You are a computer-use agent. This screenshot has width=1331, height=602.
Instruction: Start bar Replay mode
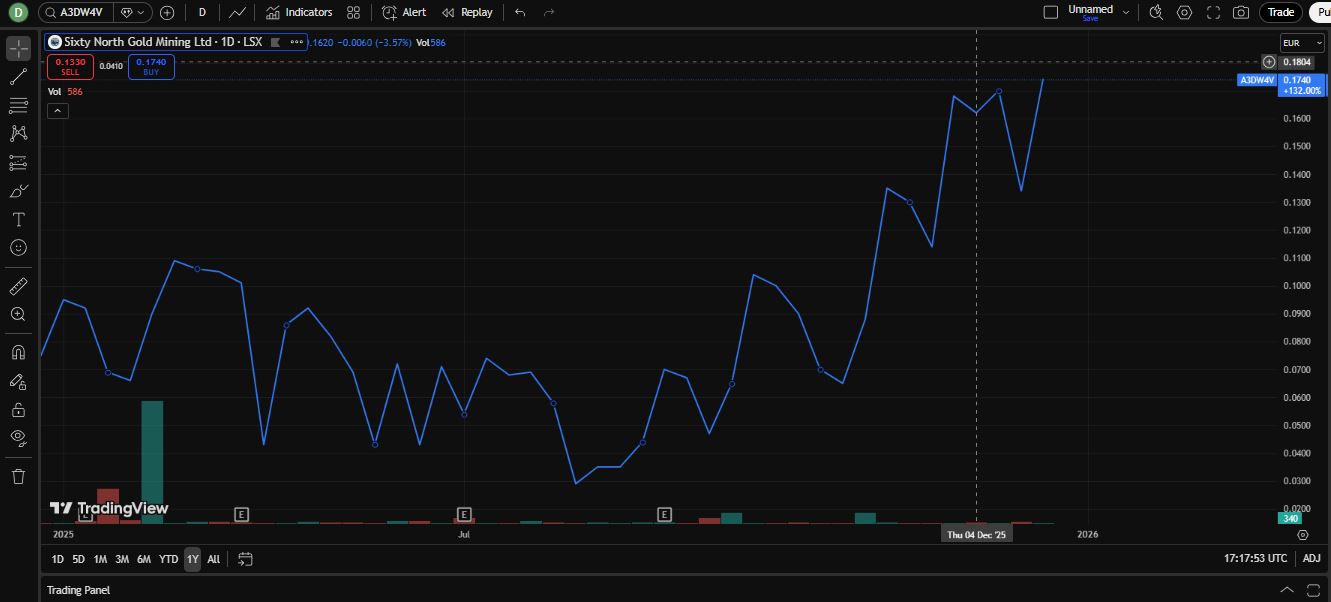(467, 12)
